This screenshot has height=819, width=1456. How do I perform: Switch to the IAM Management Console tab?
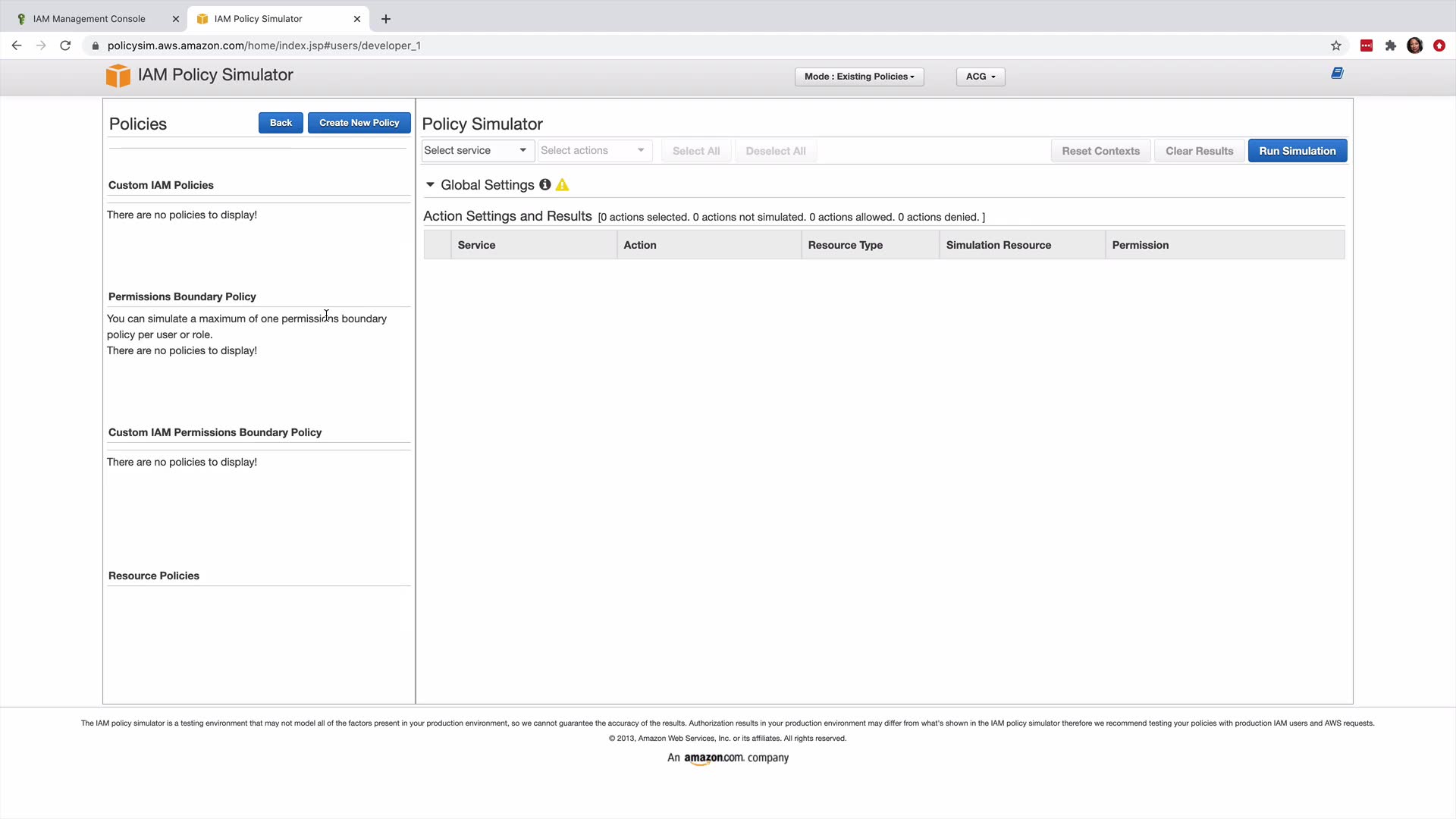89,19
